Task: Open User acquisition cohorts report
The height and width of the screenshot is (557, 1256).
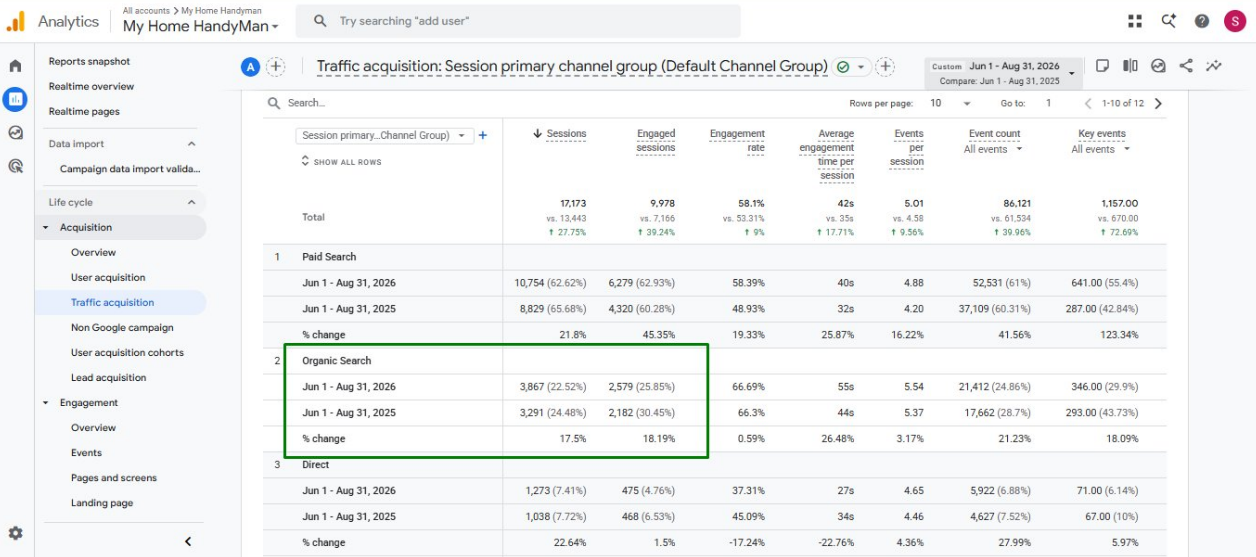Action: click(x=127, y=352)
